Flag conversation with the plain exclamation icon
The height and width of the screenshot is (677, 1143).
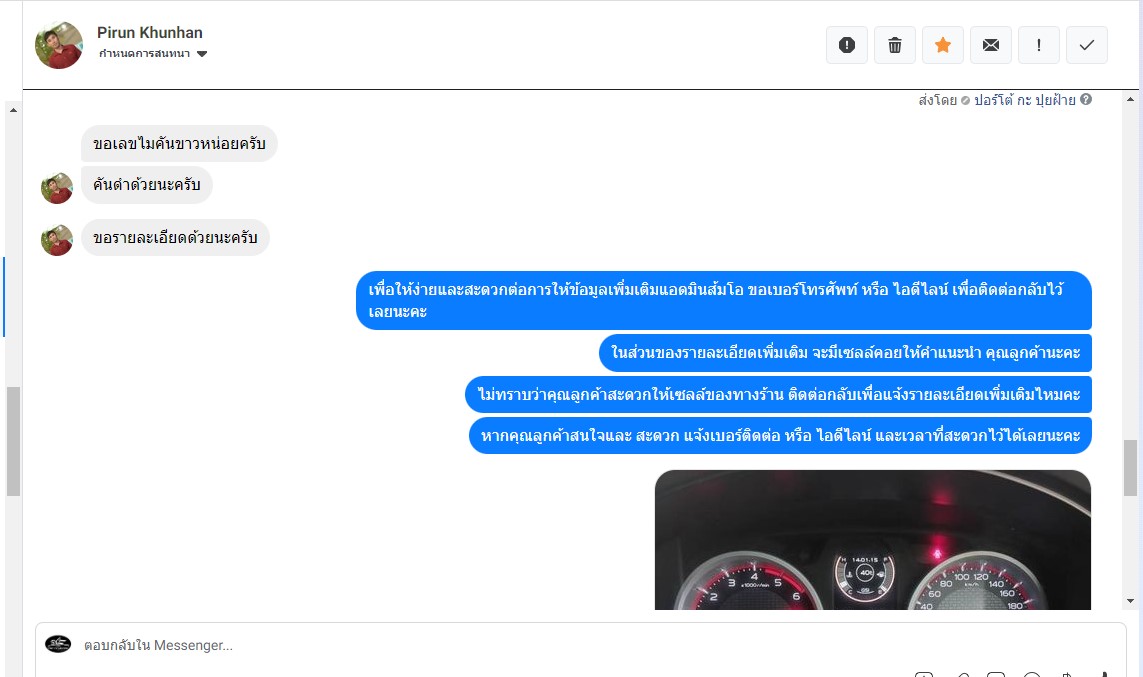pyautogui.click(x=1039, y=45)
